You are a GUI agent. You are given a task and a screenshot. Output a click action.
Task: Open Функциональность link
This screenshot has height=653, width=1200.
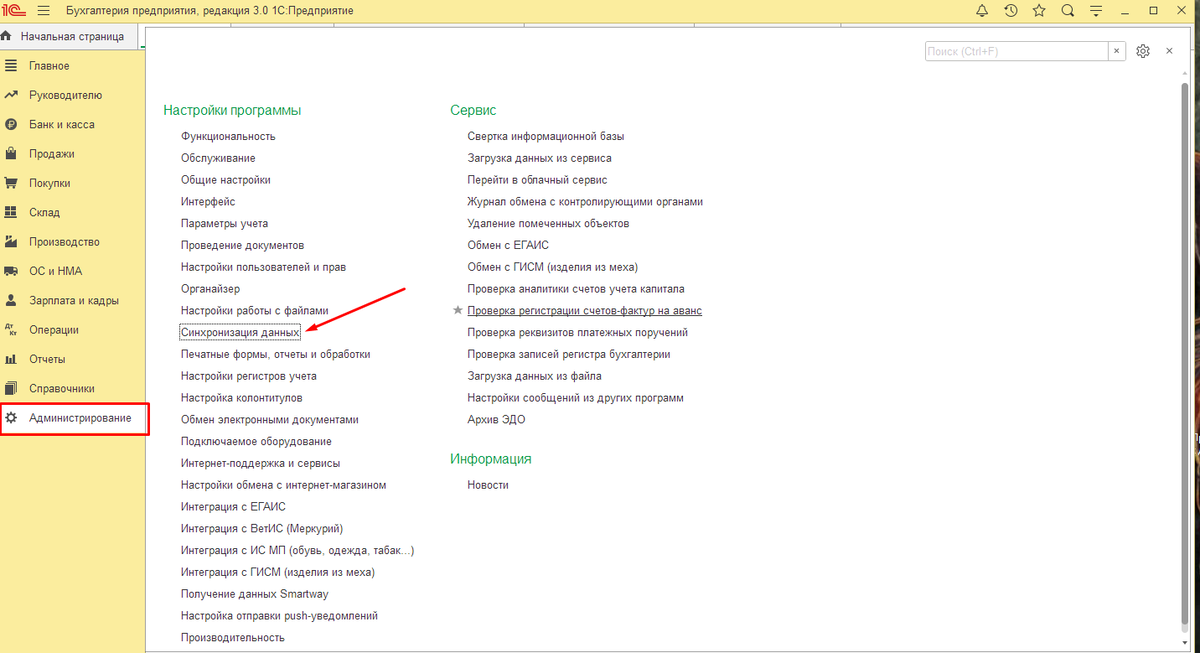click(228, 136)
